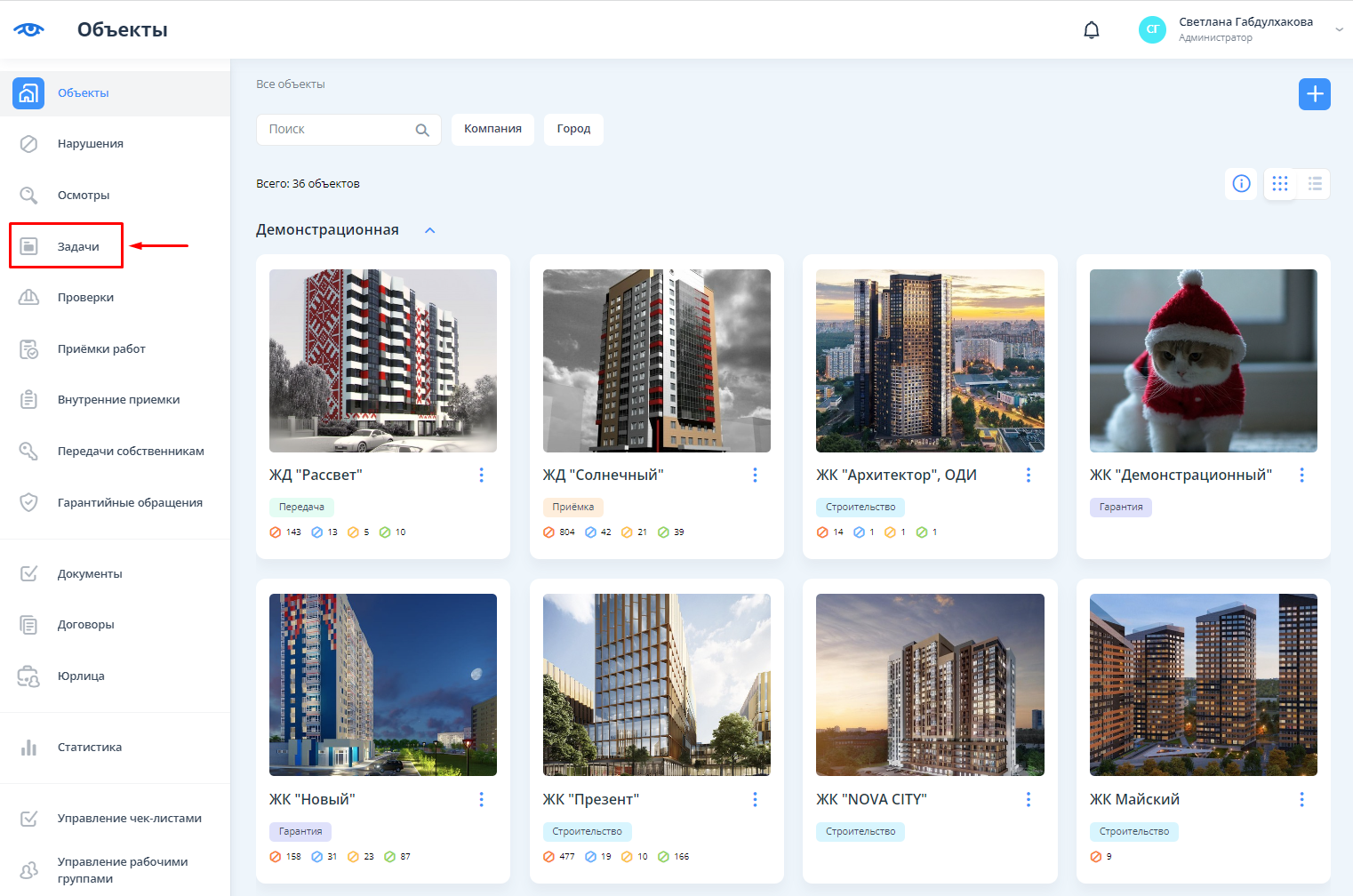Open three-dot menu for ЖК "Презент"
1353x896 pixels.
(755, 800)
